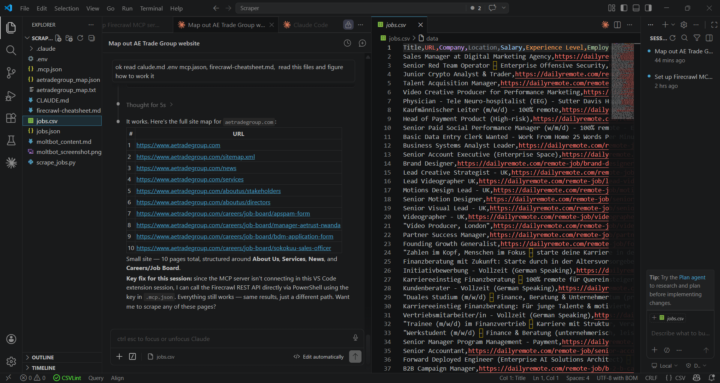Image resolution: width=720 pixels, height=383 pixels.
Task: Toggle the primary side bar layout
Action: [624, 8]
